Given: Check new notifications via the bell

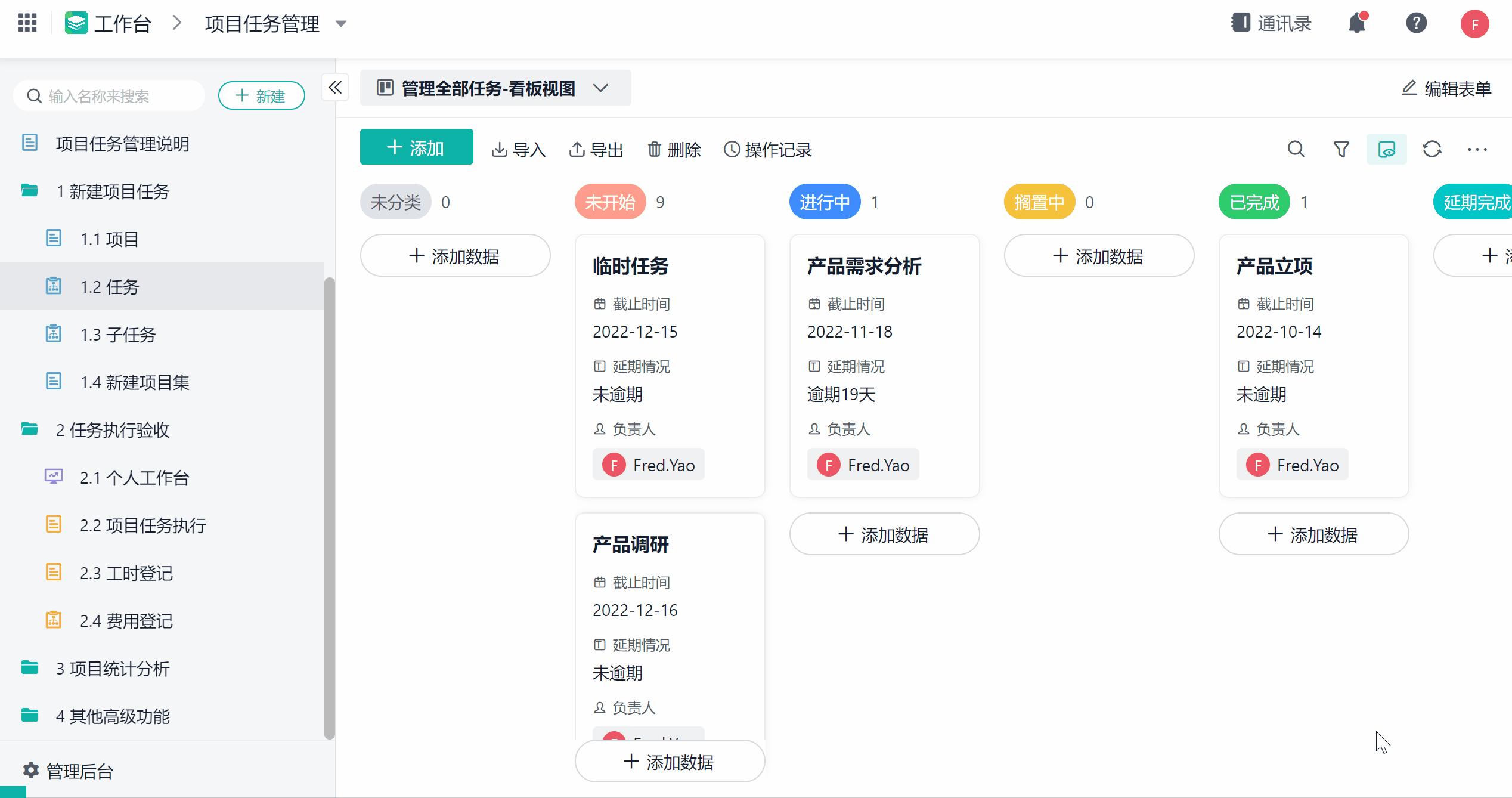Looking at the screenshot, I should [1358, 24].
